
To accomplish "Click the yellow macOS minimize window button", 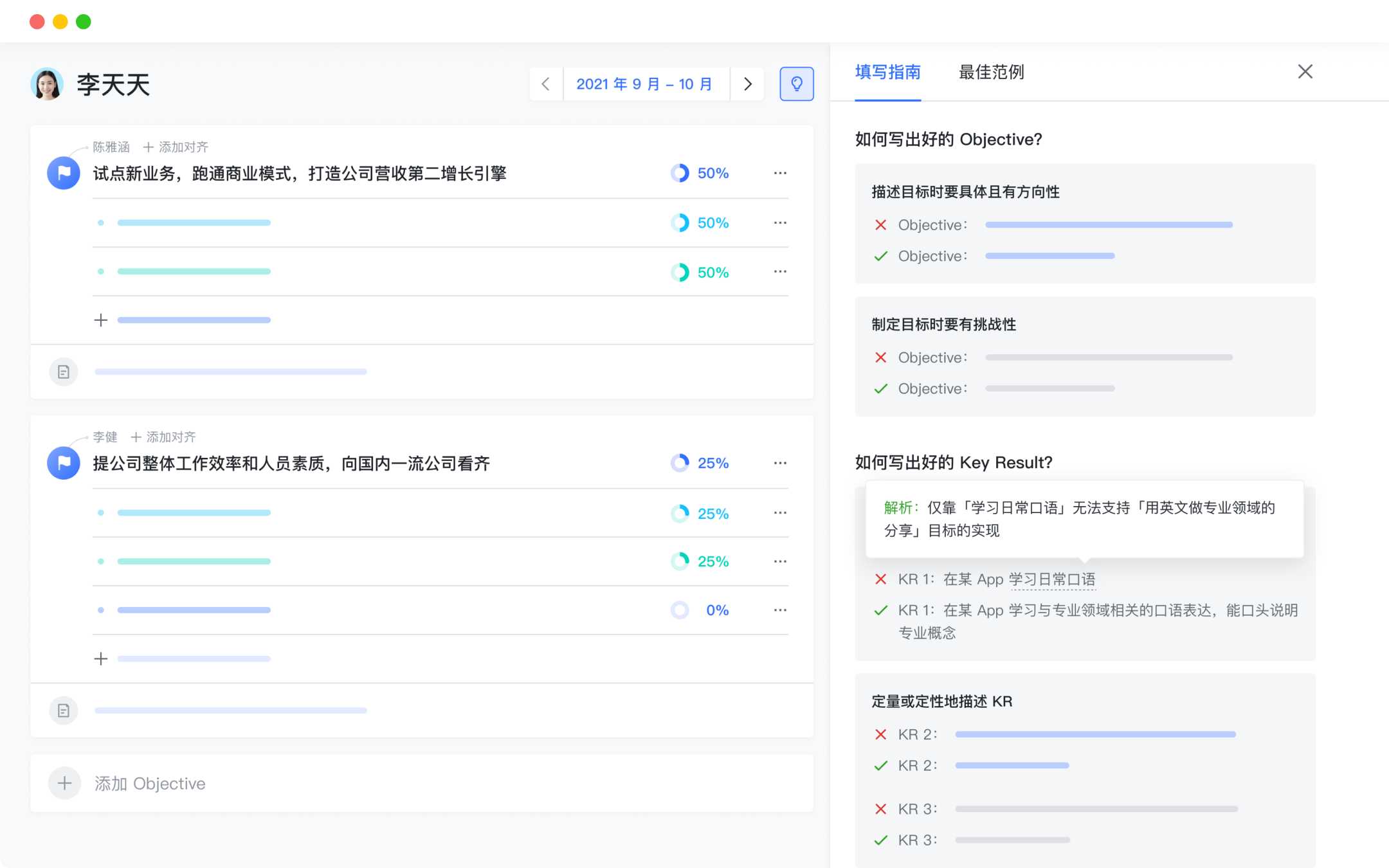I will pos(60,22).
